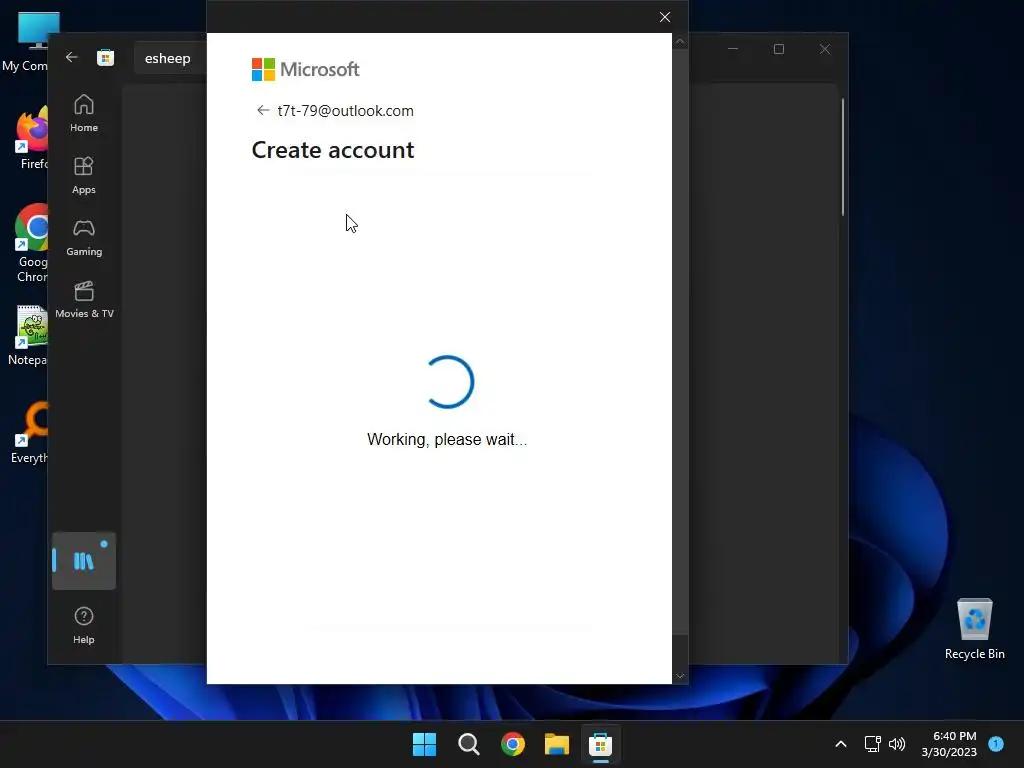
Task: Close the Create account dialog
Action: pos(665,17)
